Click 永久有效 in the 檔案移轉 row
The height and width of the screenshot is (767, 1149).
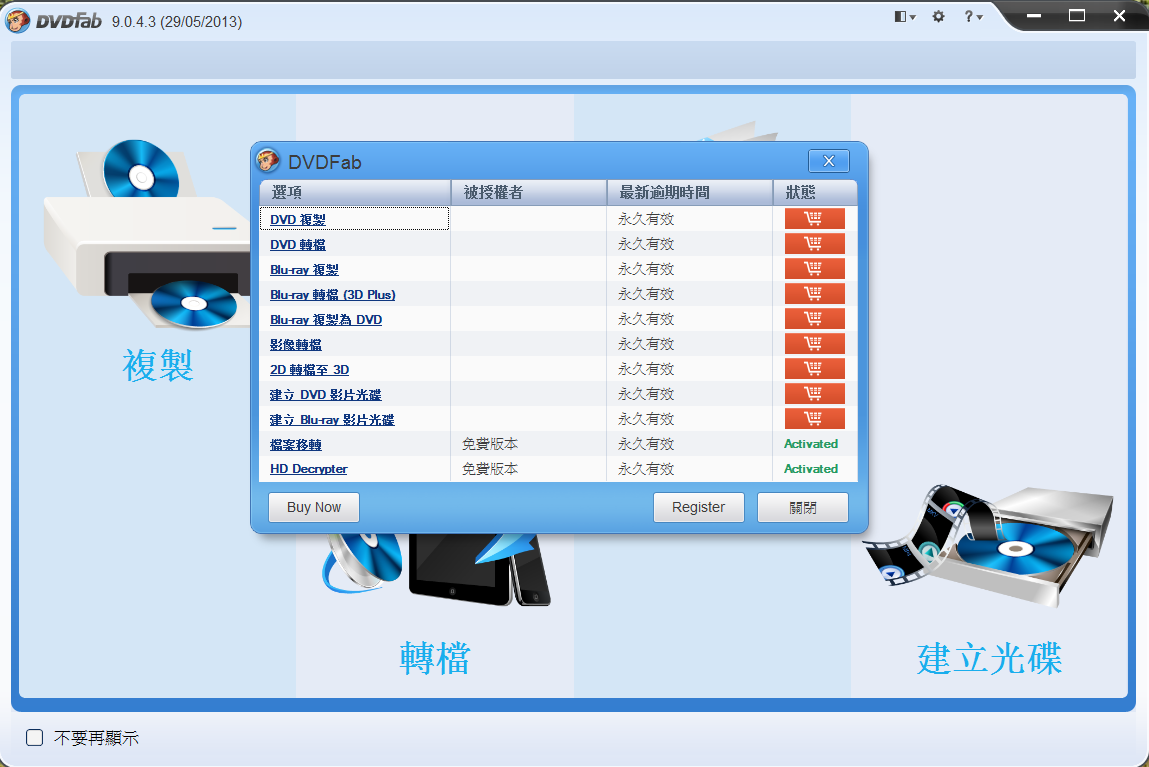click(646, 445)
